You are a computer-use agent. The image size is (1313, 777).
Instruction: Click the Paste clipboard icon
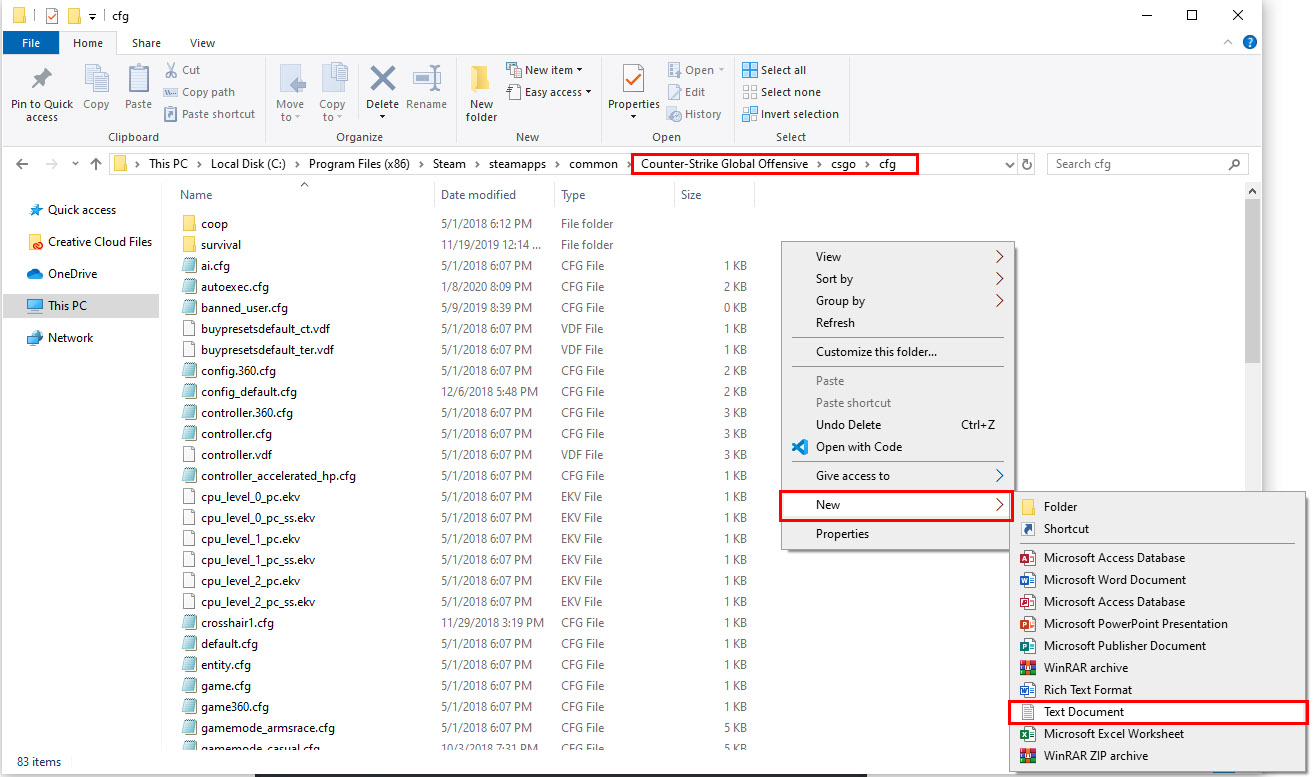pos(138,79)
